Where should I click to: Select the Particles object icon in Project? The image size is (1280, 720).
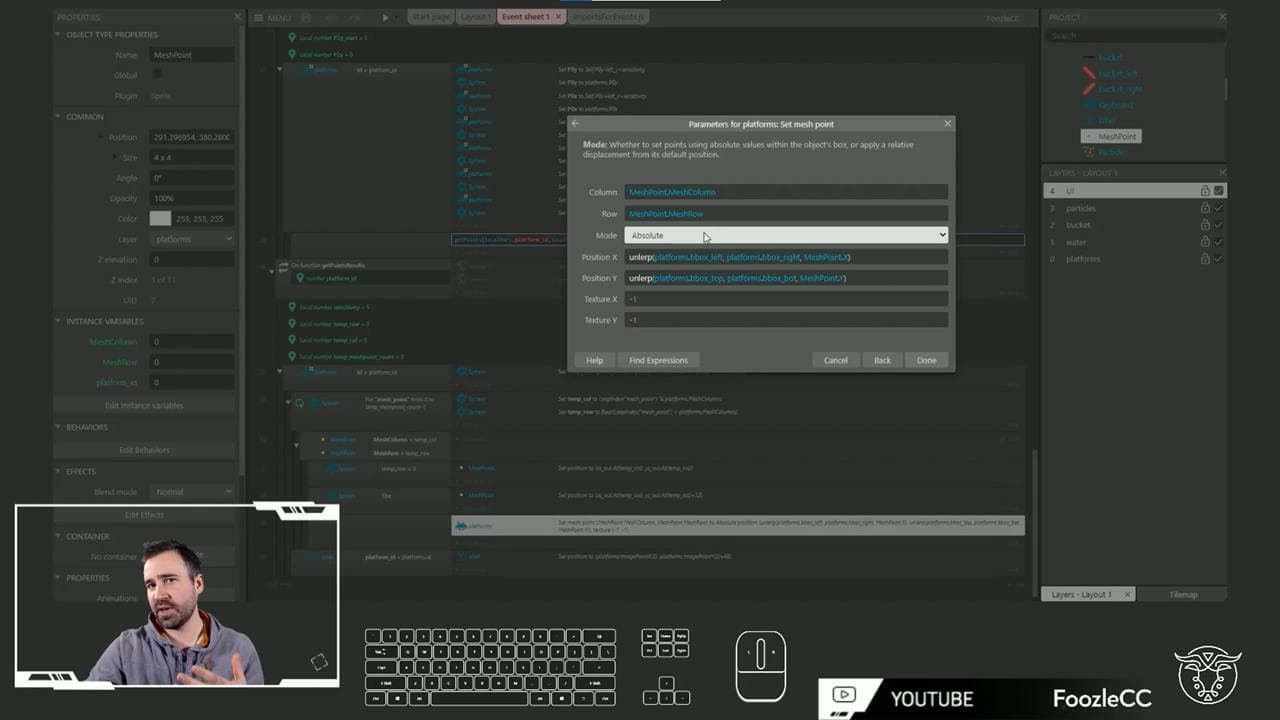pyautogui.click(x=1090, y=152)
